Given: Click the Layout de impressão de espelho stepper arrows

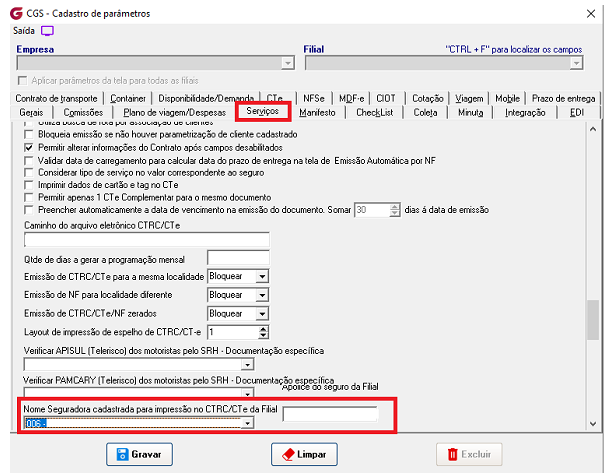Looking at the screenshot, I should pyautogui.click(x=263, y=332).
